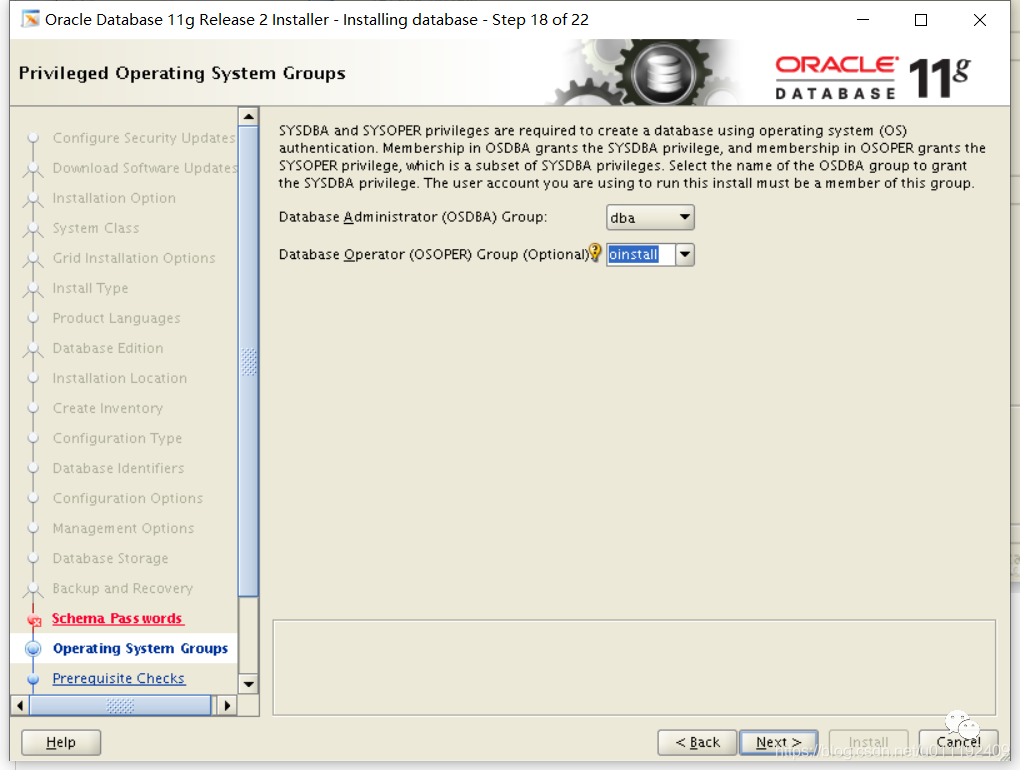
Task: Close the installer window
Action: pyautogui.click(x=980, y=20)
